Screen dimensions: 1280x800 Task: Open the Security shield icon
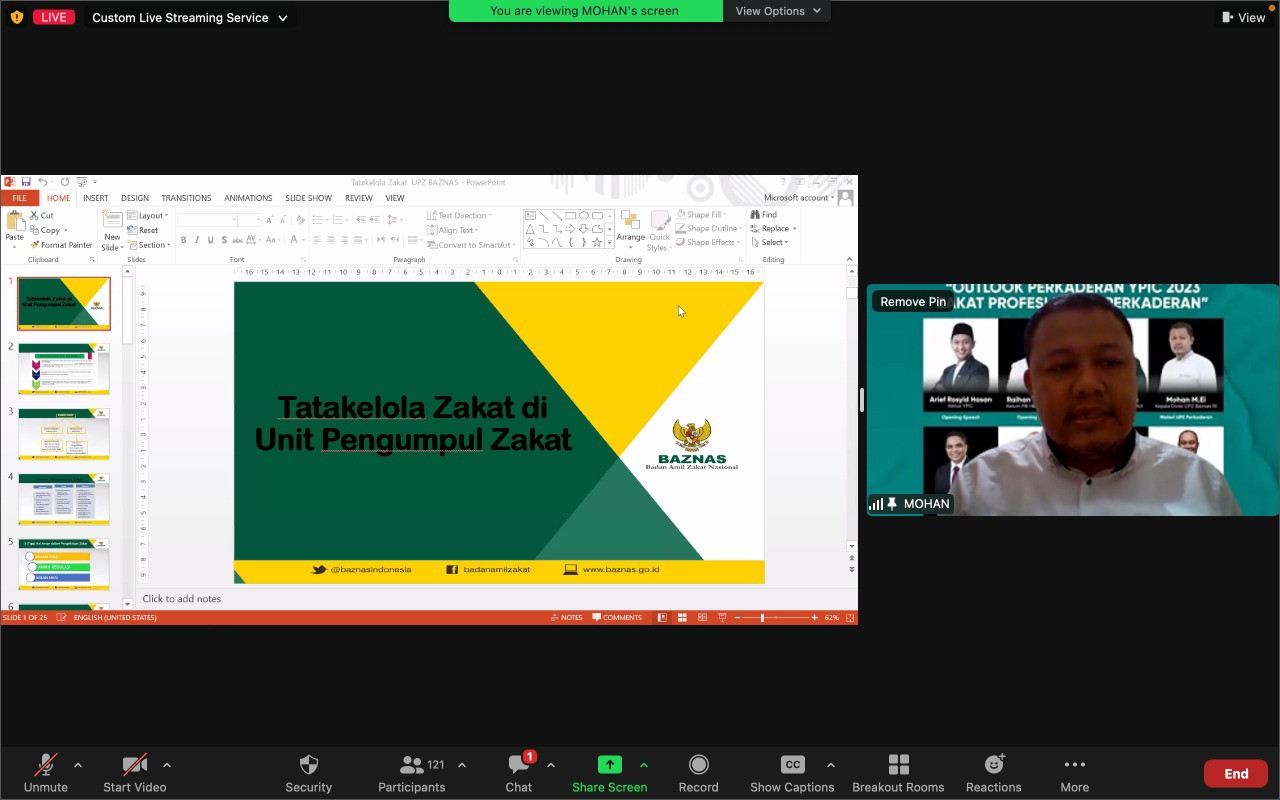pyautogui.click(x=308, y=765)
